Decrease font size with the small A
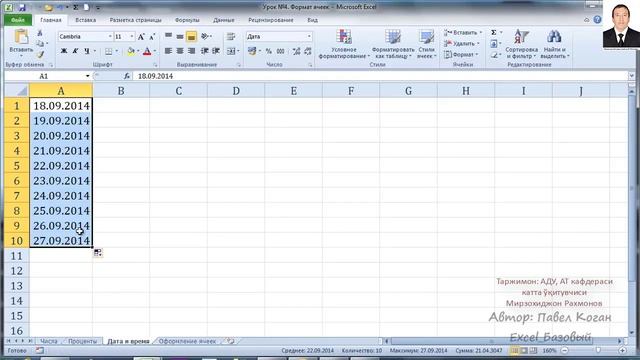The width and height of the screenshot is (640, 360). pos(152,37)
